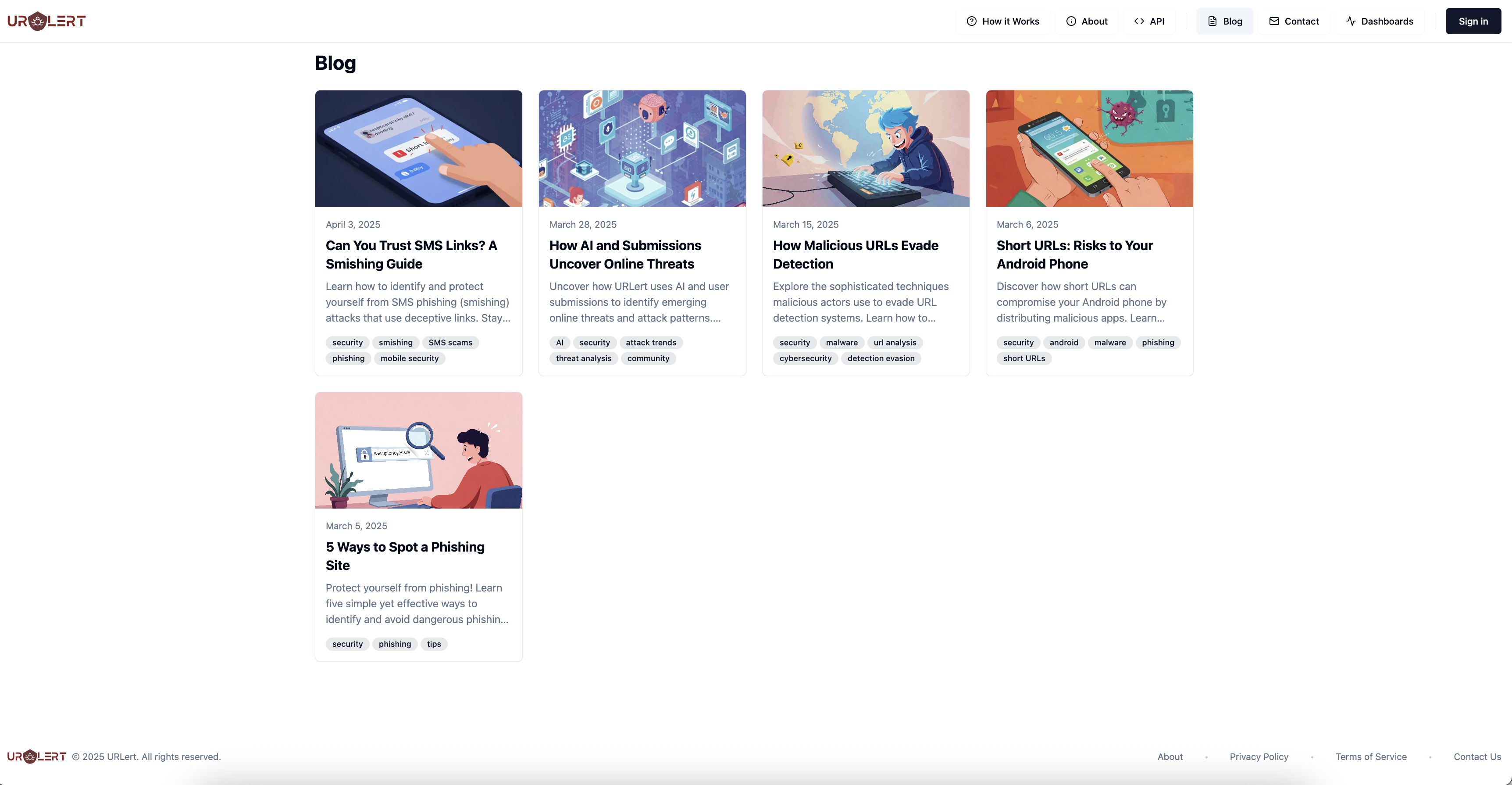The width and height of the screenshot is (1512, 785).
Task: Open the Dashboards menu item
Action: 1379,21
